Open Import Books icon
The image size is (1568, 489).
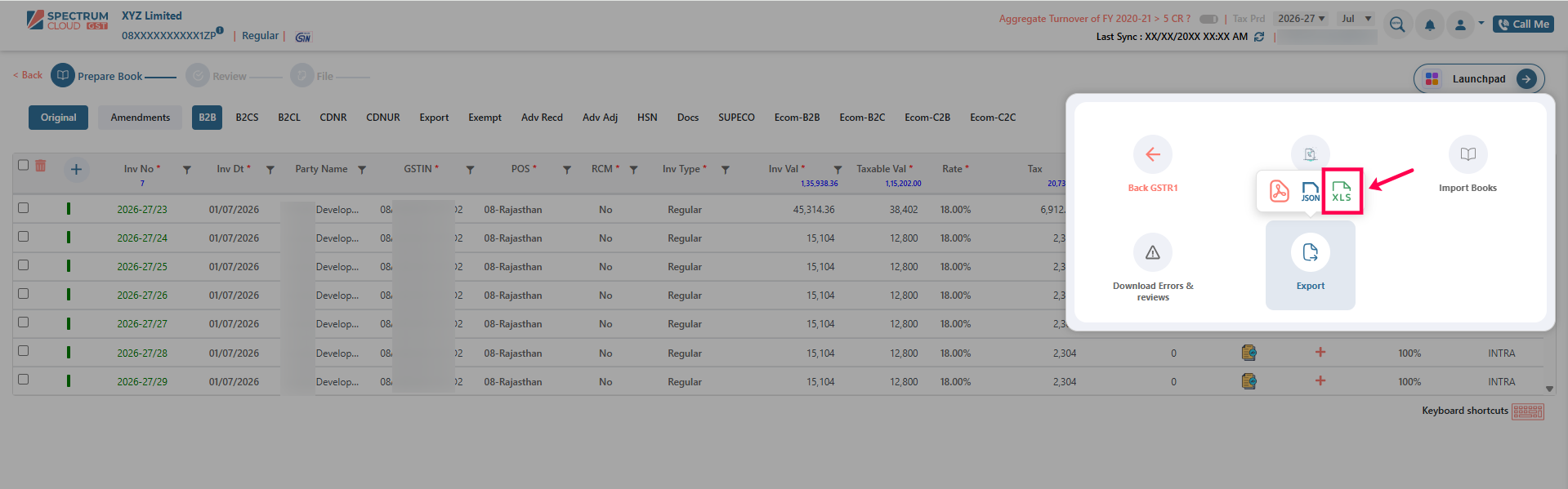(1467, 154)
